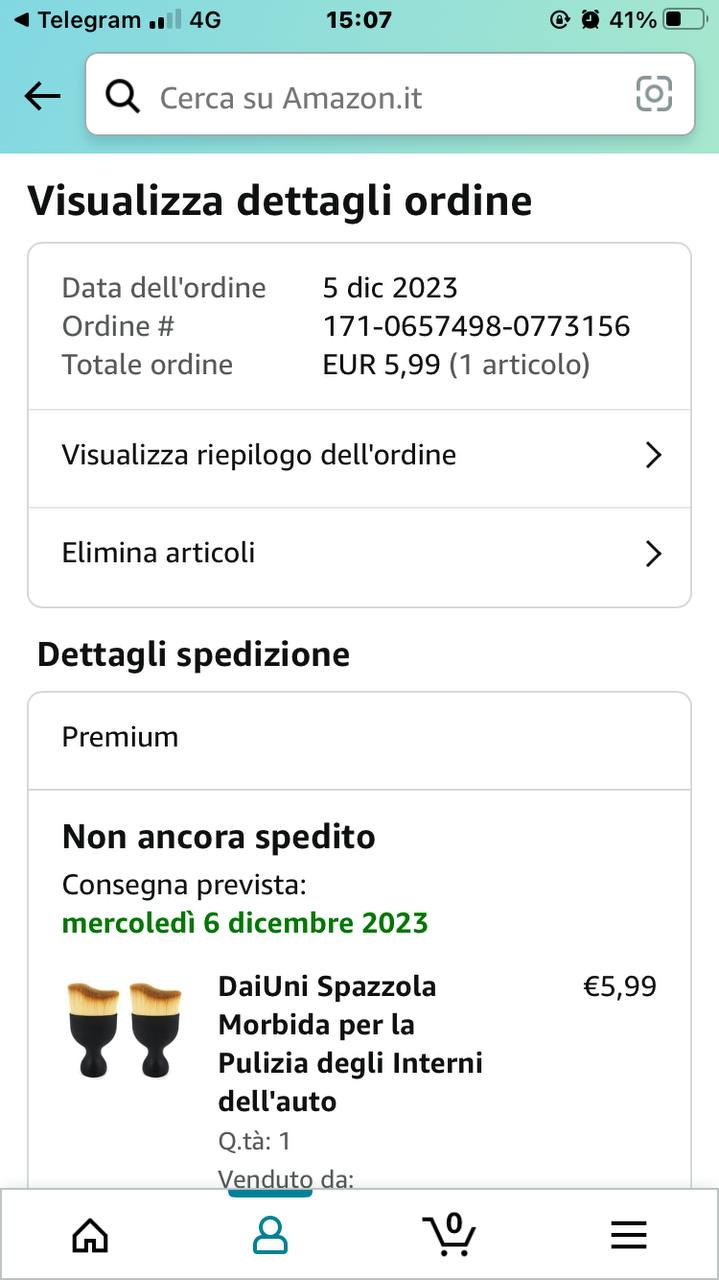
Task: Open the hamburger menu icon
Action: [629, 1235]
